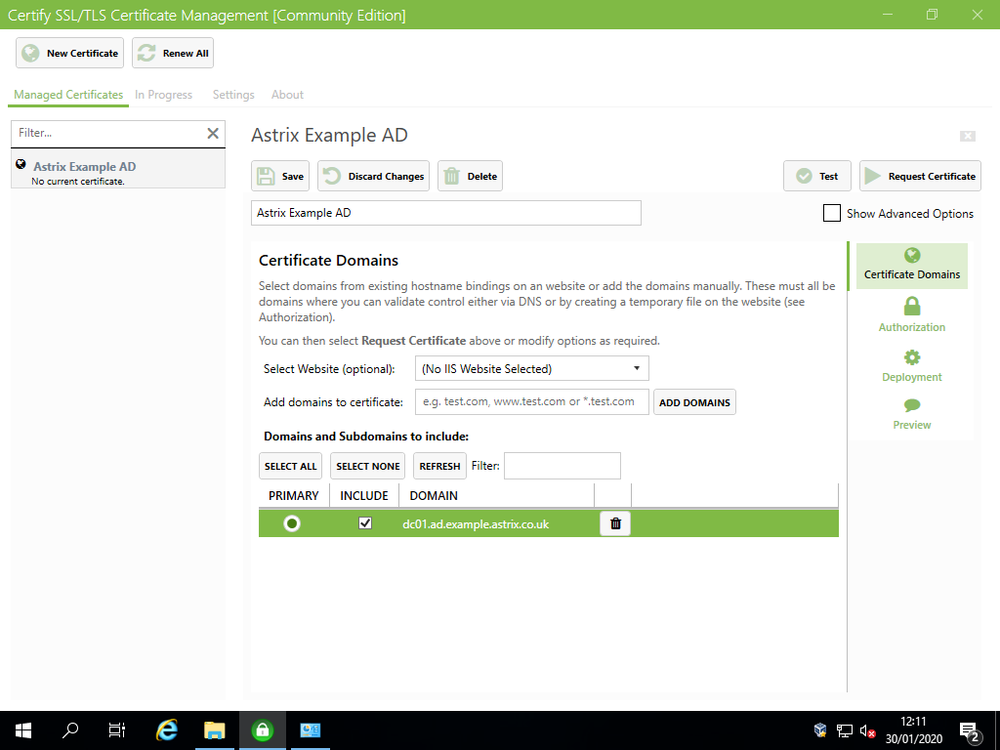Open File Explorer from the taskbar

pos(214,730)
